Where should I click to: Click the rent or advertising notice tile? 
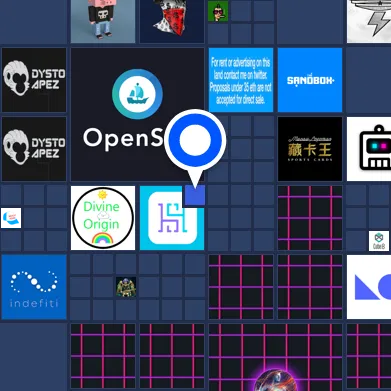(241, 80)
